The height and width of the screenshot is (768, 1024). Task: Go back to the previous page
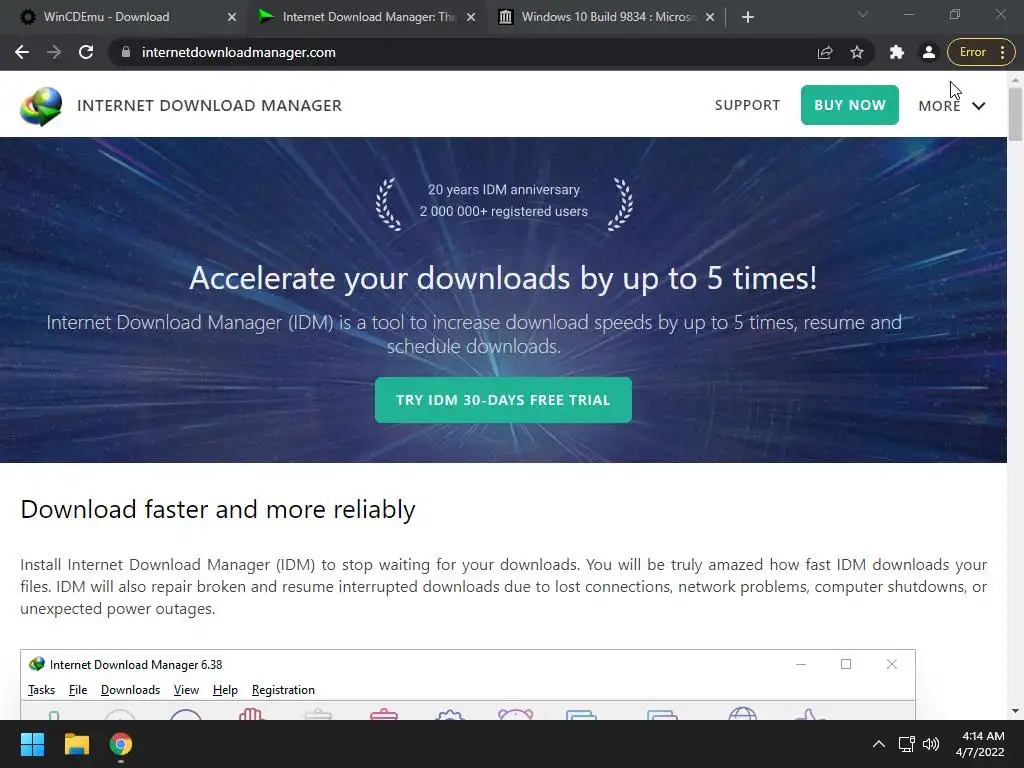tap(22, 52)
